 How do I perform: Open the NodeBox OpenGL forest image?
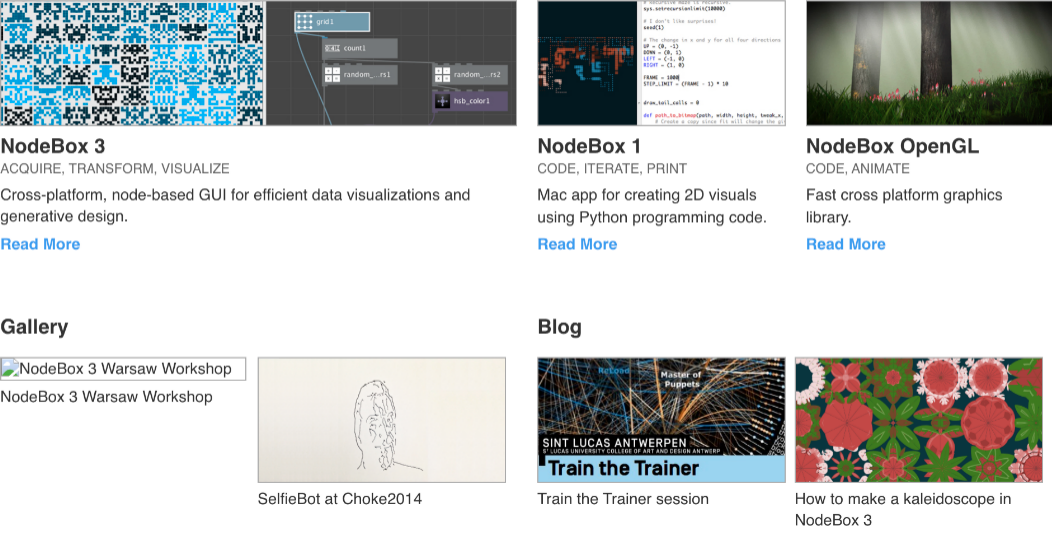pos(929,63)
